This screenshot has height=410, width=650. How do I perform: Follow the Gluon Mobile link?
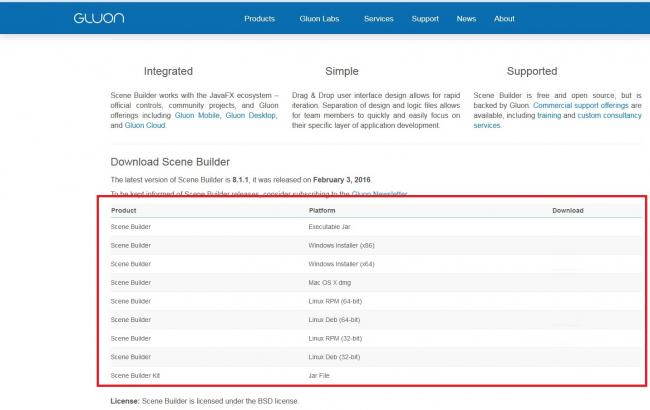click(x=197, y=115)
